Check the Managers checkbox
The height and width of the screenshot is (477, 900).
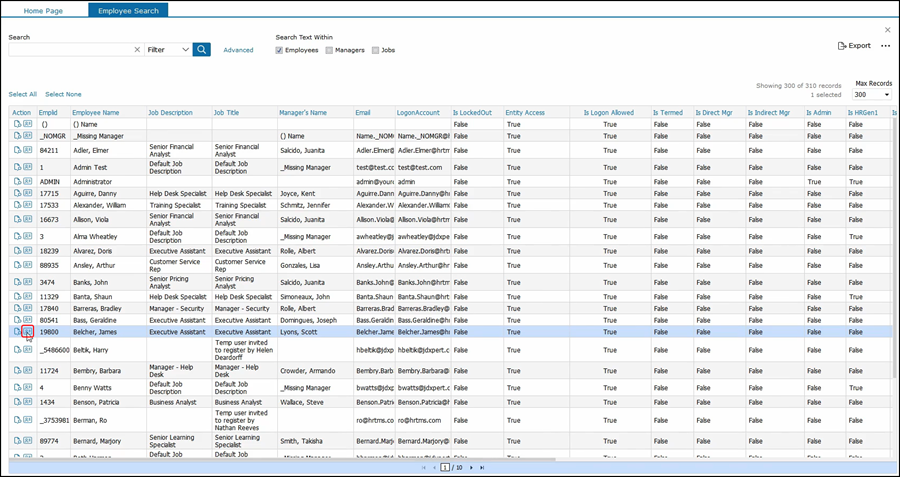329,50
